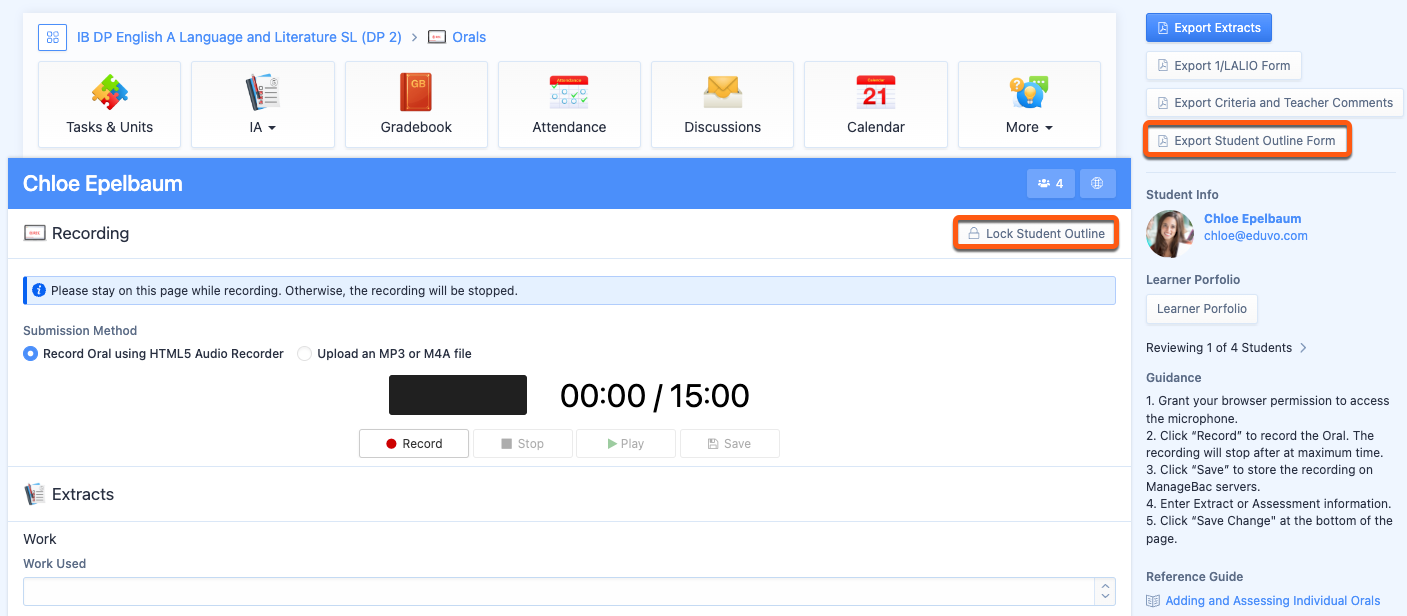Open the Discussions envelope icon

click(x=722, y=93)
